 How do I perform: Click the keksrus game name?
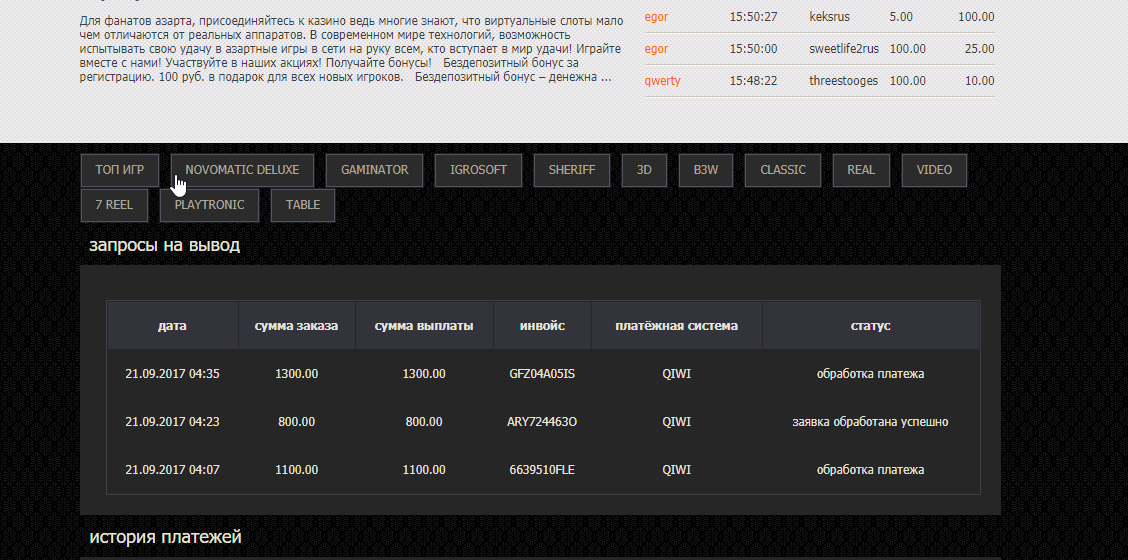coord(831,17)
